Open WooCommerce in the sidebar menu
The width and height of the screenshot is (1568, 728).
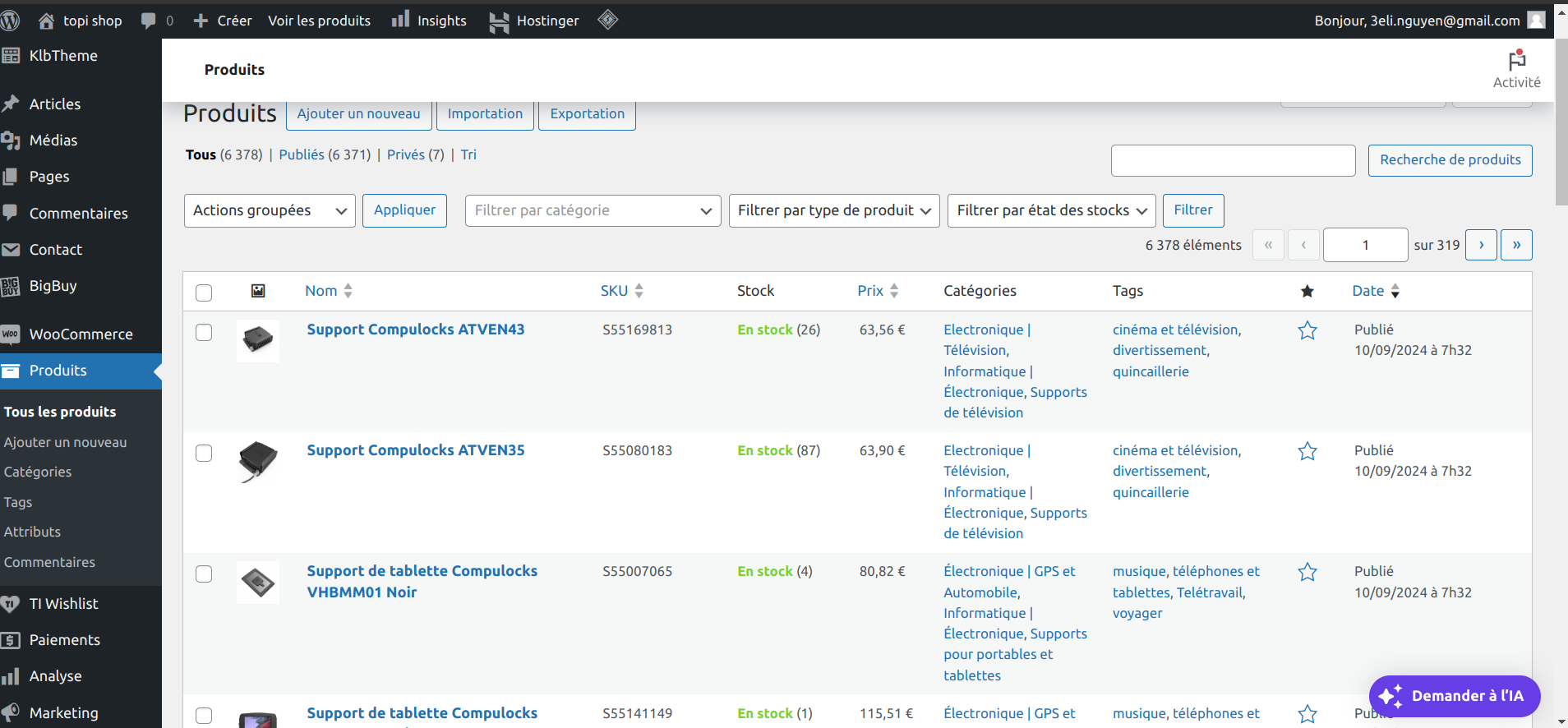point(81,334)
